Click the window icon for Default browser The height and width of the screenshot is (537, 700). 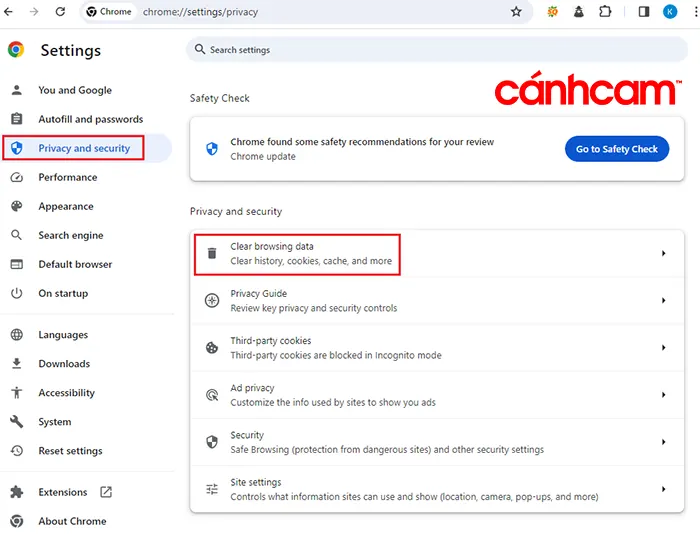(x=17, y=264)
